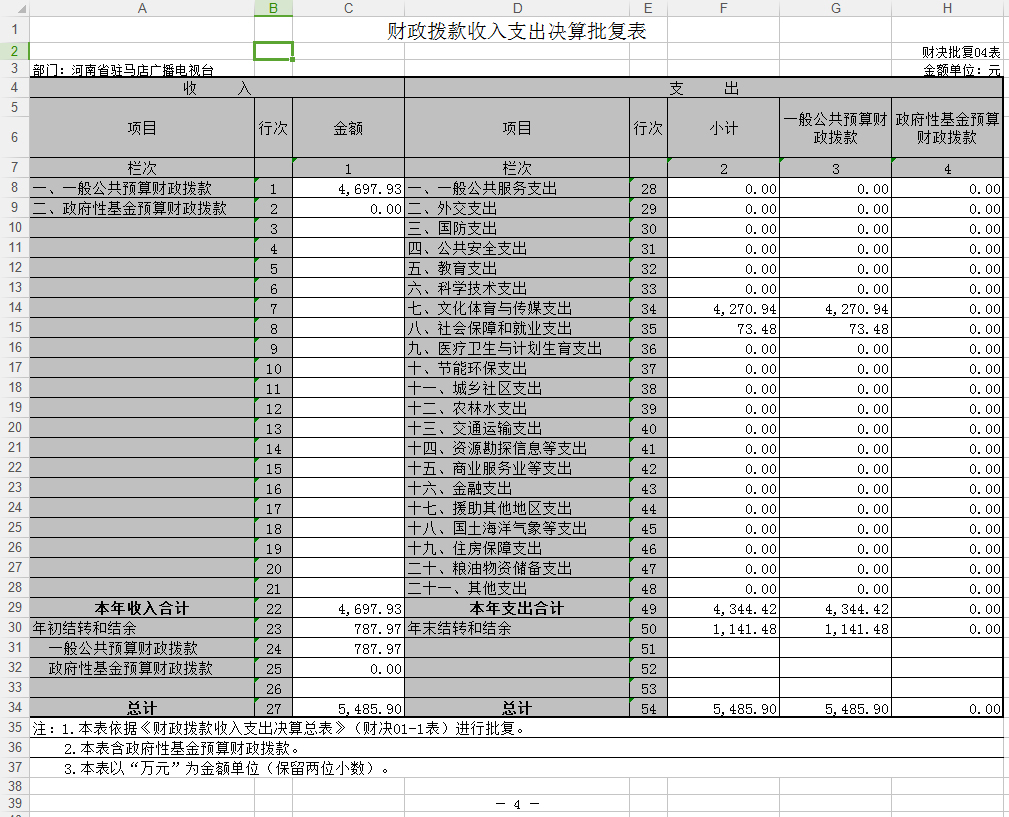The image size is (1009, 817).
Task: Select row 14 by its row number
Action: [x=14, y=308]
